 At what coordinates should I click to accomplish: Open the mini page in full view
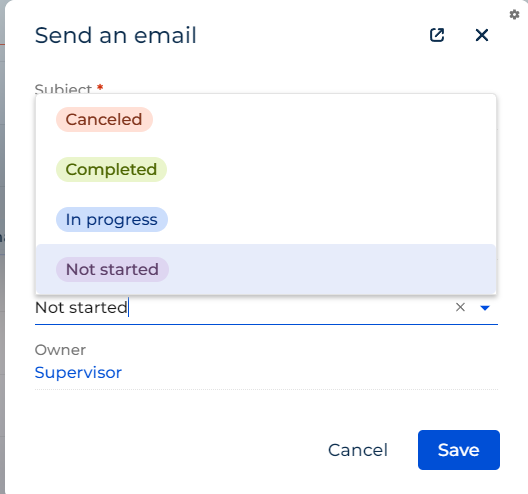437,35
